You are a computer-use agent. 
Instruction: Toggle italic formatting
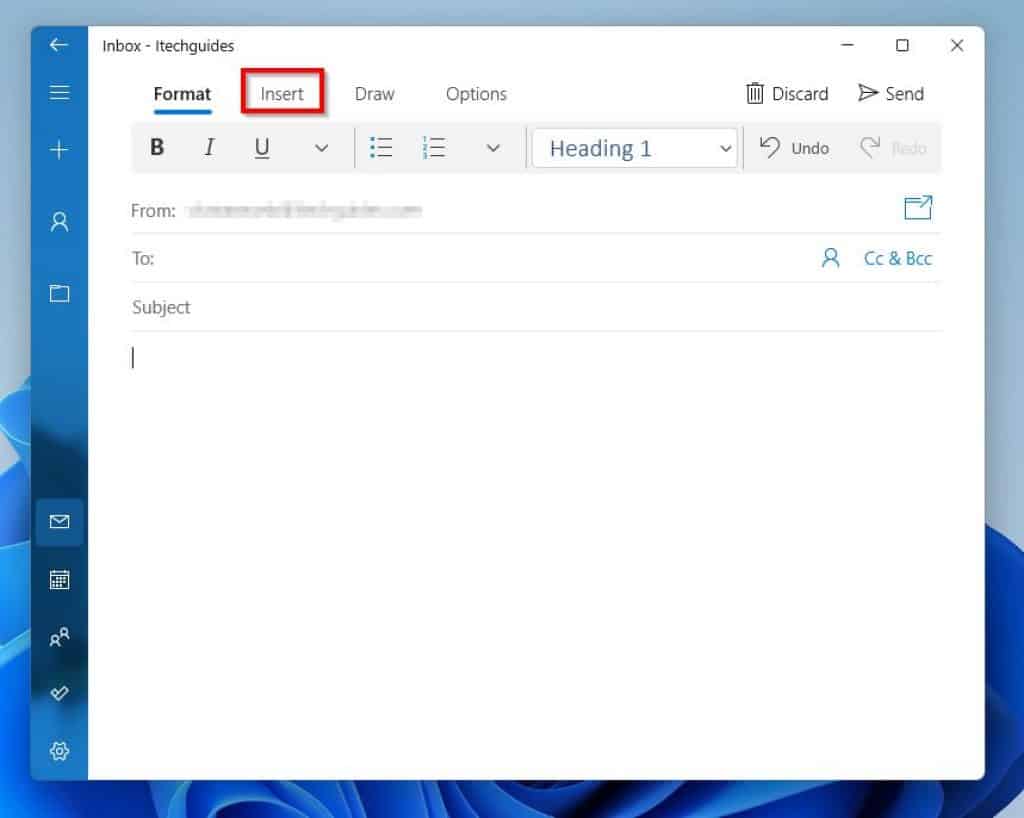(209, 148)
